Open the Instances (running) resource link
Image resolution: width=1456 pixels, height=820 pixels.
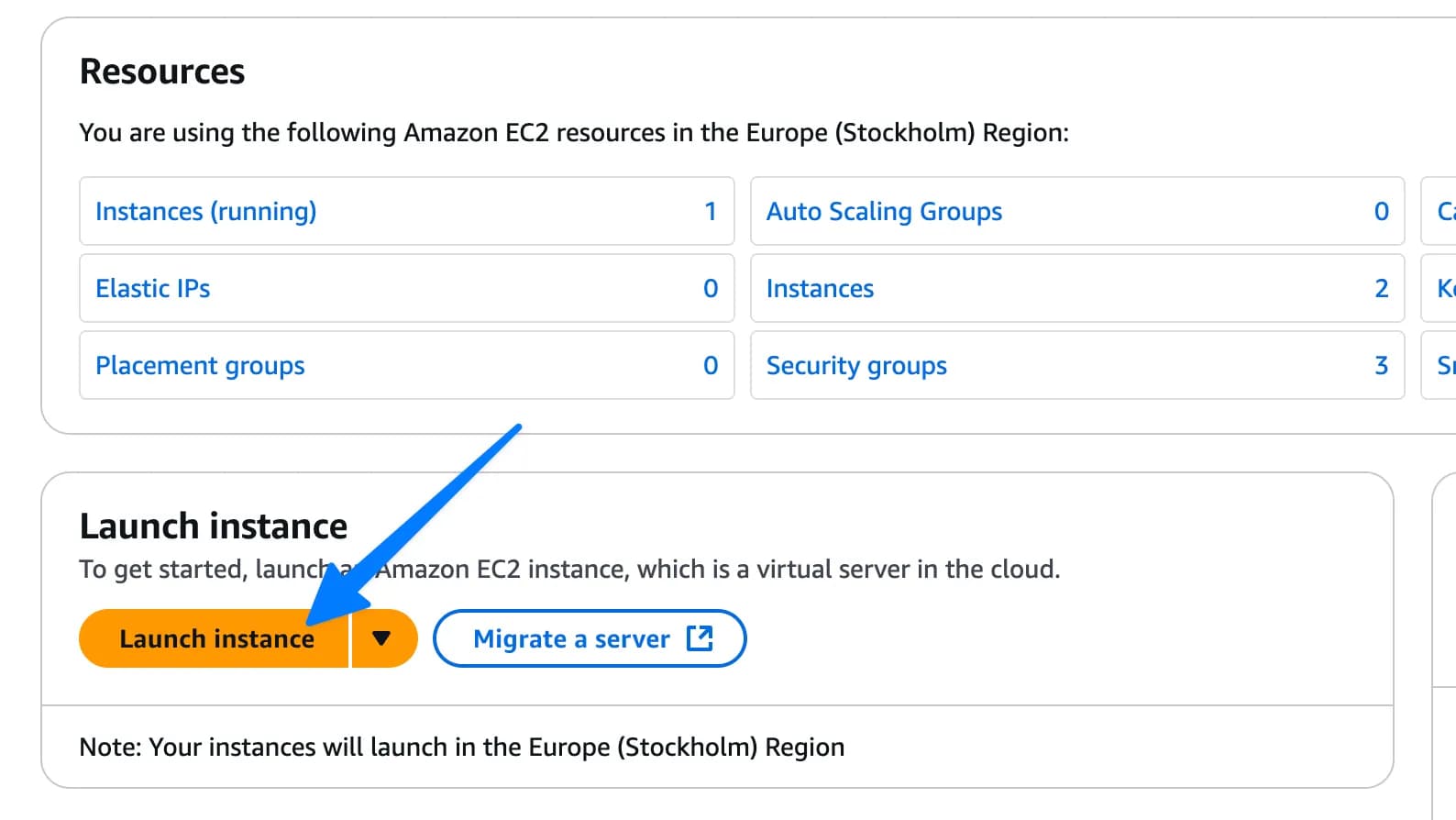pyautogui.click(x=205, y=211)
